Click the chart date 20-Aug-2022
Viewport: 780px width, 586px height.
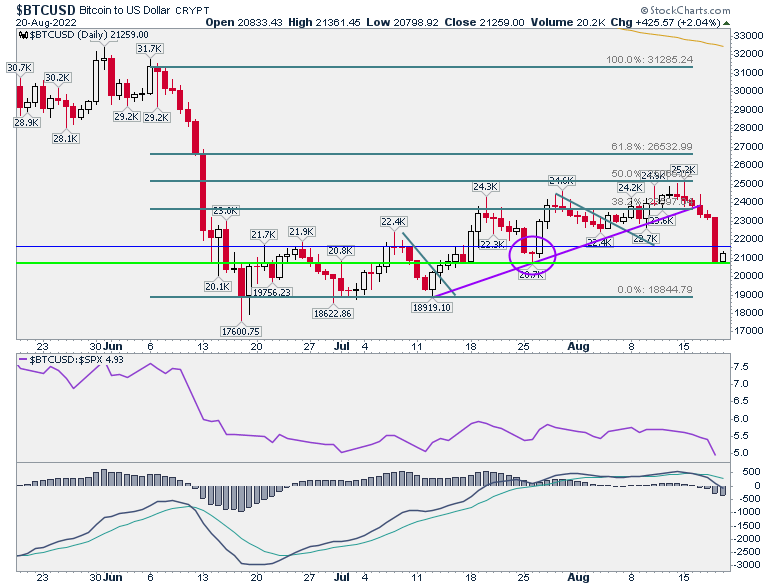pos(46,22)
